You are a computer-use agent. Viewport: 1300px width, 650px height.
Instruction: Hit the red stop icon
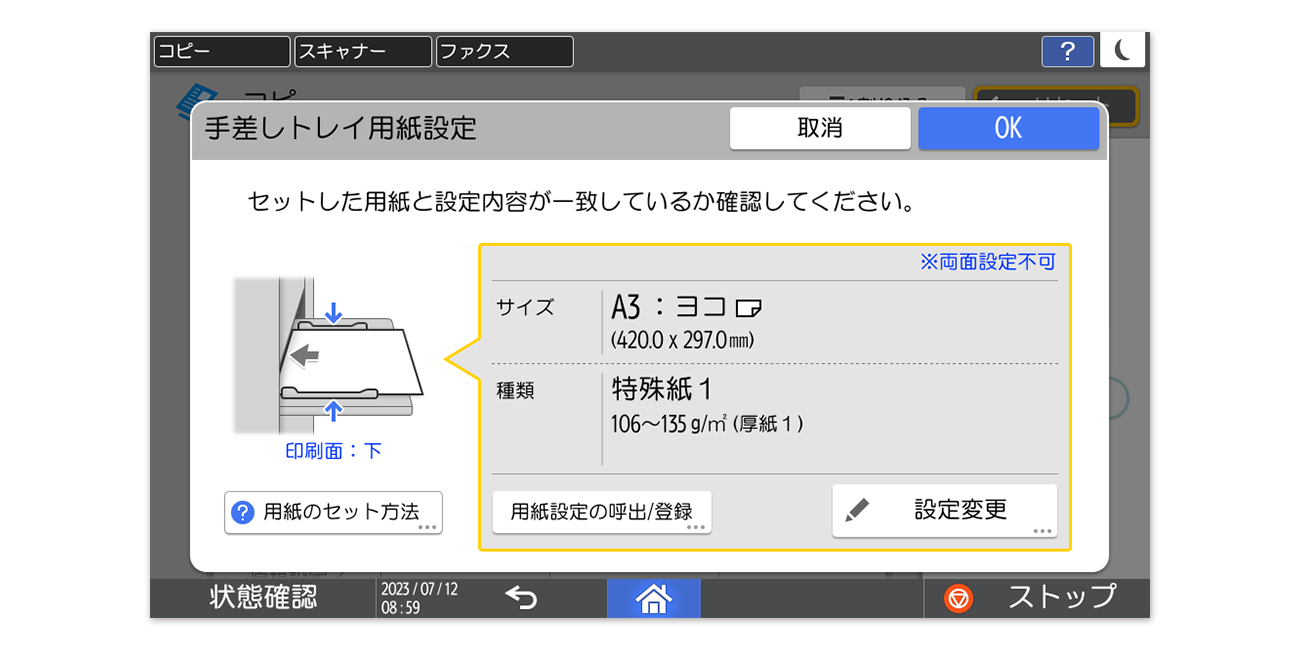coord(958,598)
